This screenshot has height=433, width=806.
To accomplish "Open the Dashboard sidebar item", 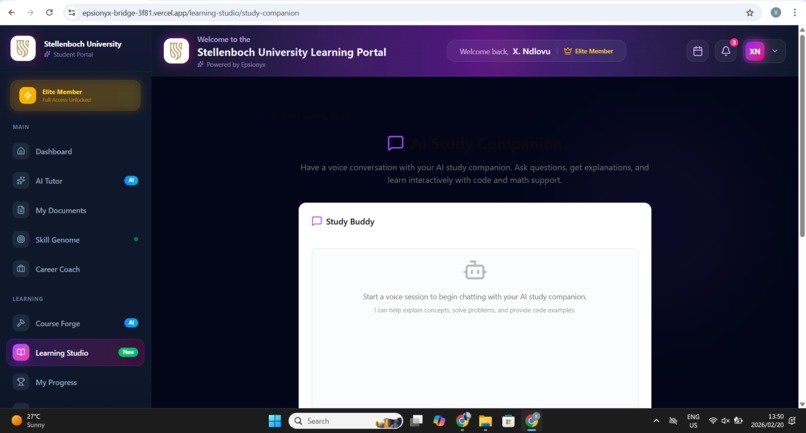I will pos(75,151).
